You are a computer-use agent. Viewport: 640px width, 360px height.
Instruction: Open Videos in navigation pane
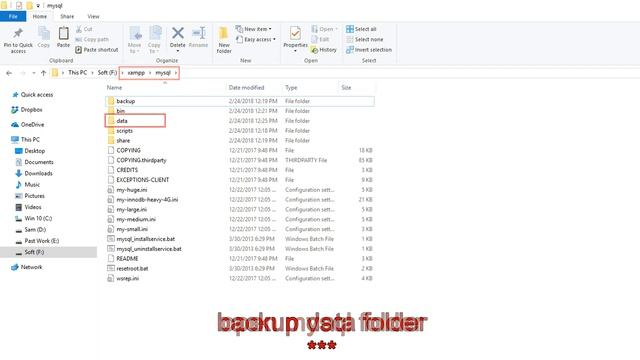coord(28,207)
